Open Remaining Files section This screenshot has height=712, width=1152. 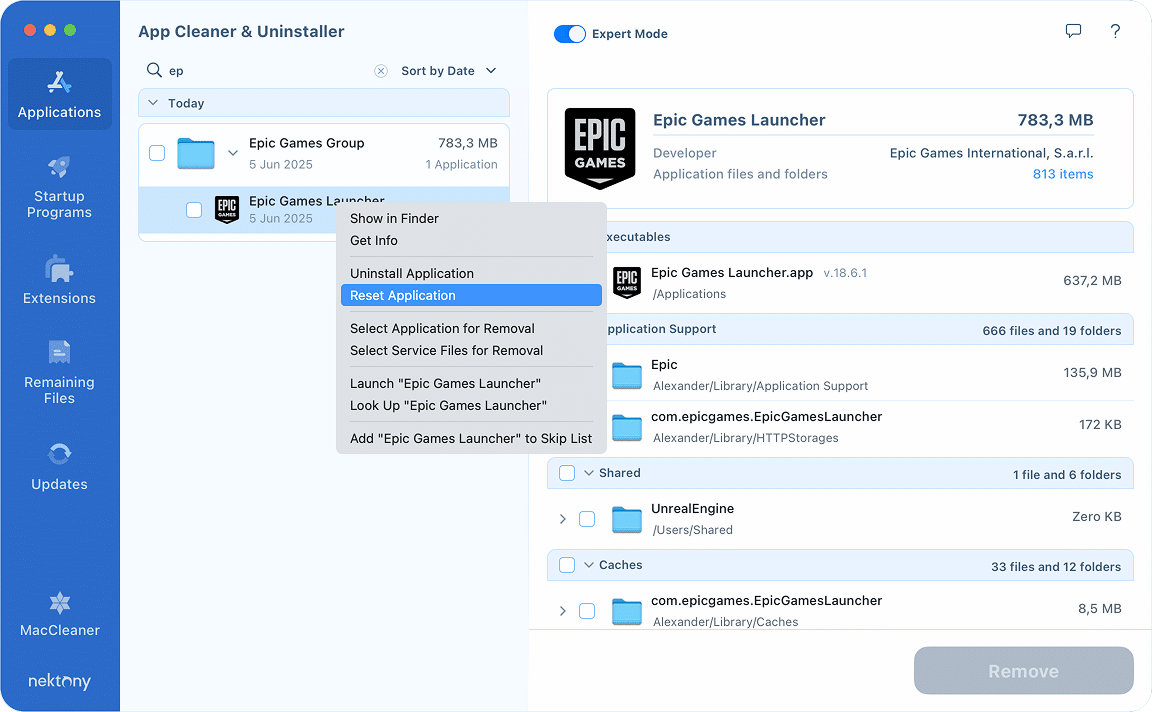60,373
